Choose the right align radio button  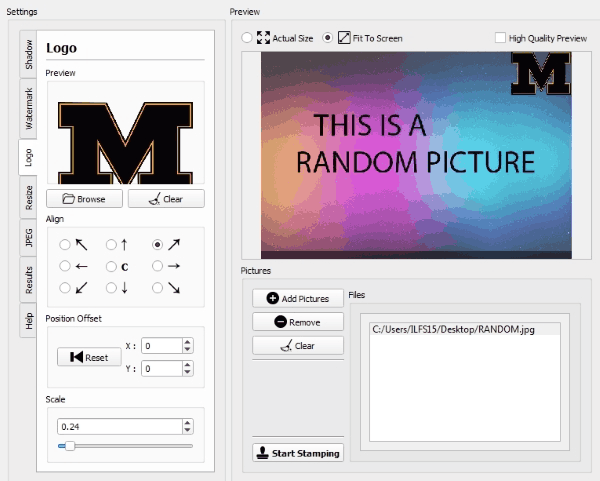pyautogui.click(x=157, y=266)
